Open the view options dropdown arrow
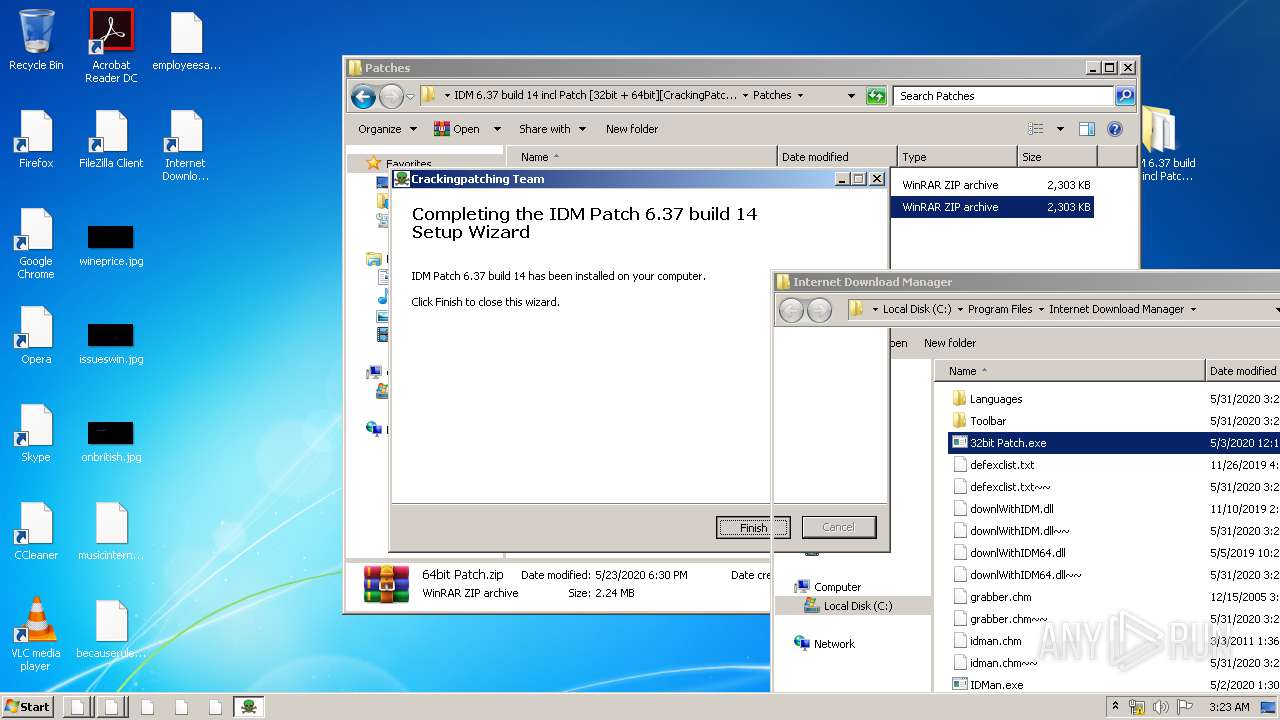The image size is (1280, 720). pos(1060,129)
